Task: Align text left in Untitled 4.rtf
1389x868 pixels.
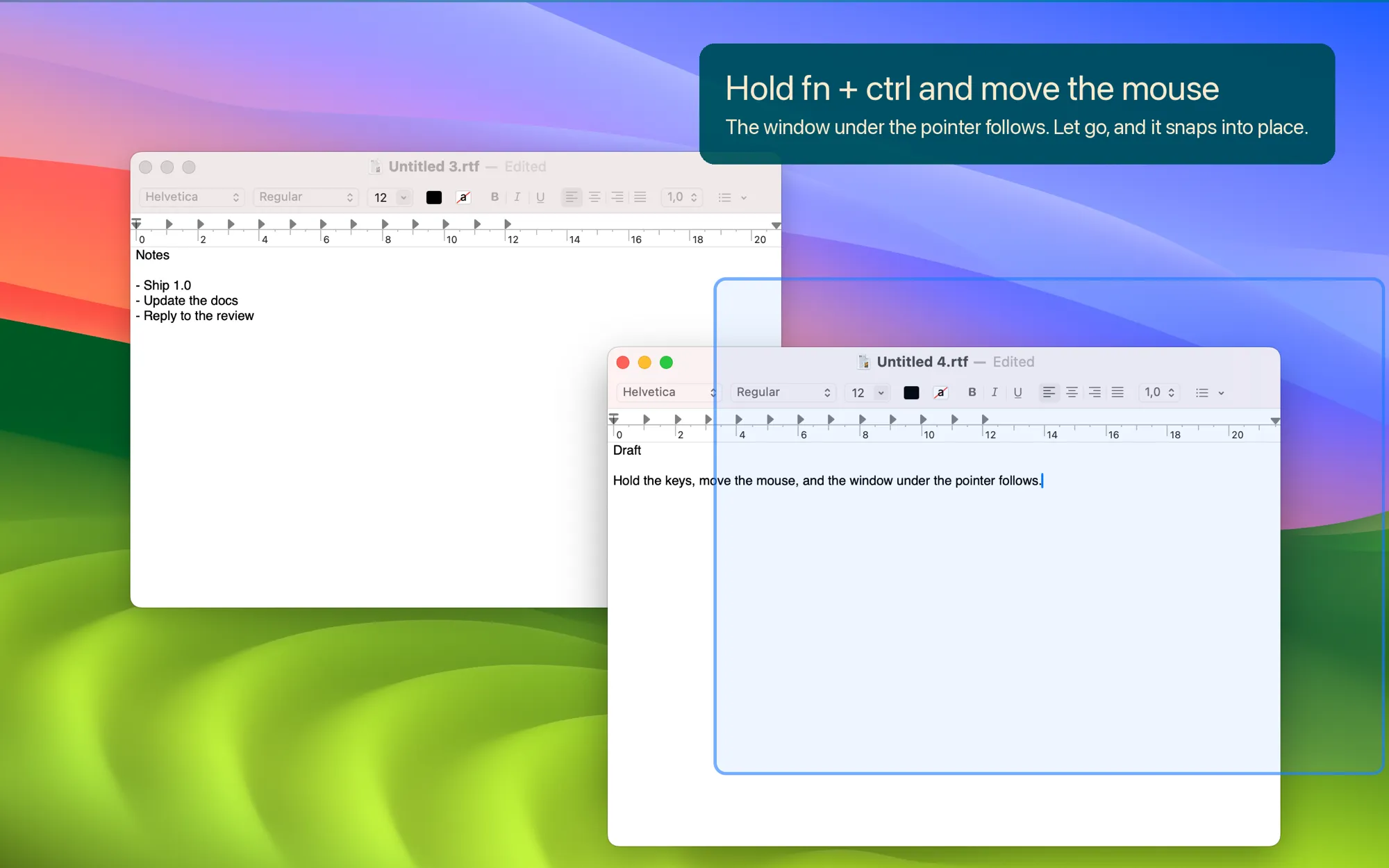Action: coord(1049,392)
